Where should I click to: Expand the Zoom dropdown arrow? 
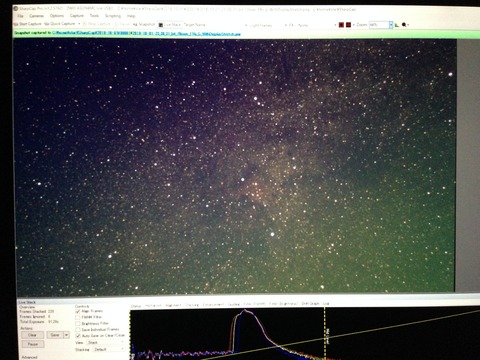pos(391,25)
